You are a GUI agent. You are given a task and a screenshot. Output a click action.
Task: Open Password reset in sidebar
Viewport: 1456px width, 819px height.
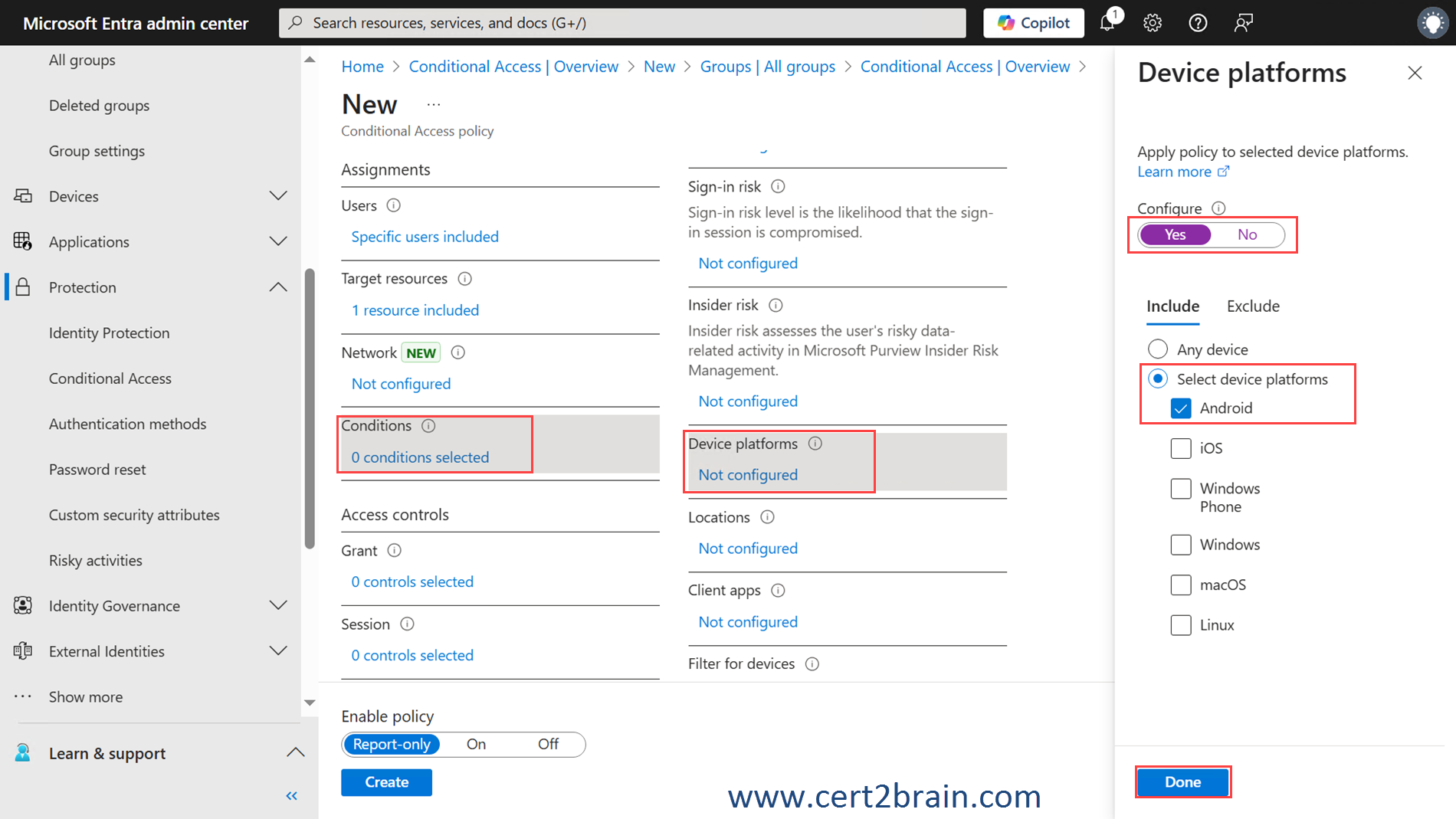click(97, 470)
